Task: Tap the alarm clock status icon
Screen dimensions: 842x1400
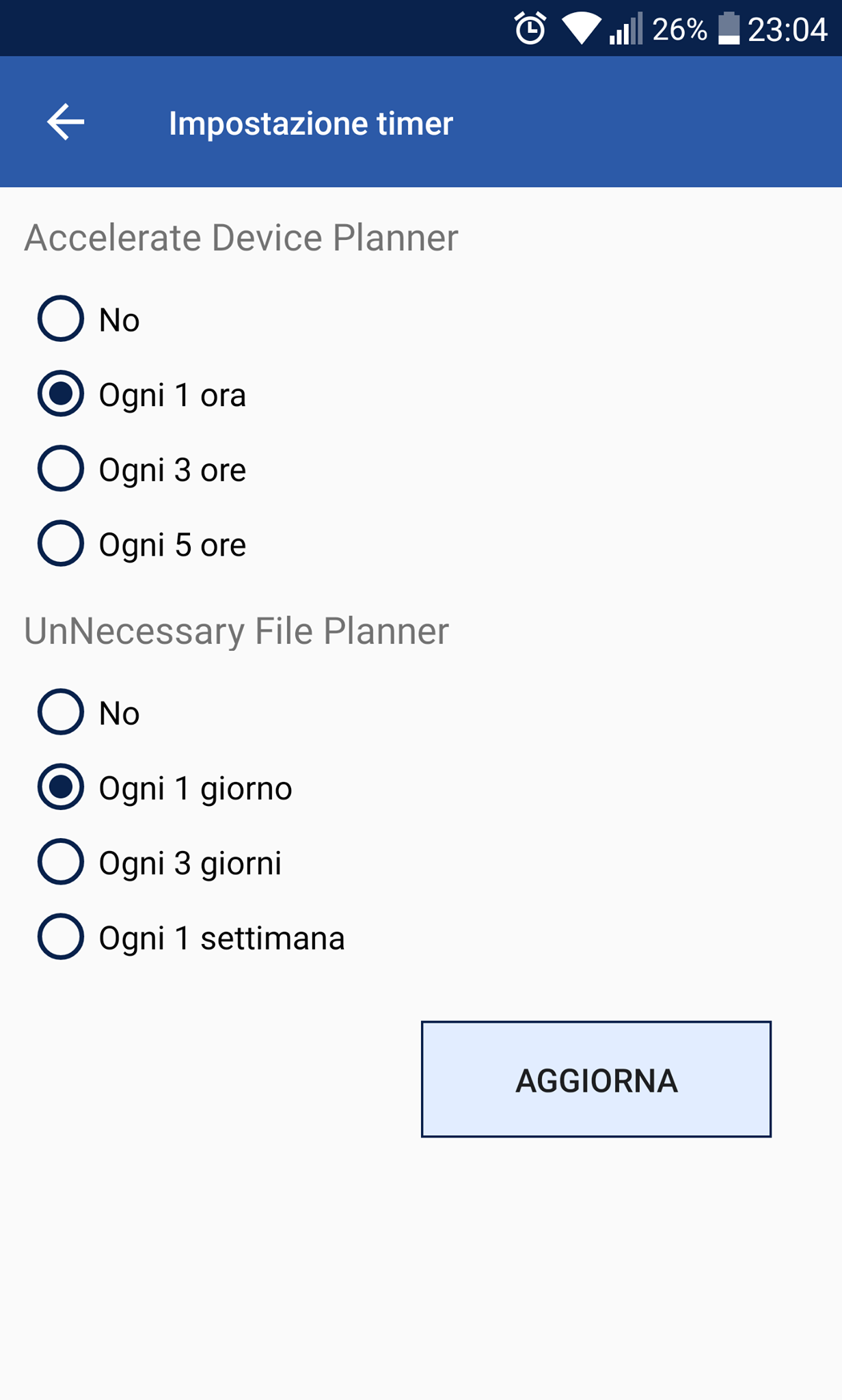Action: click(x=530, y=29)
